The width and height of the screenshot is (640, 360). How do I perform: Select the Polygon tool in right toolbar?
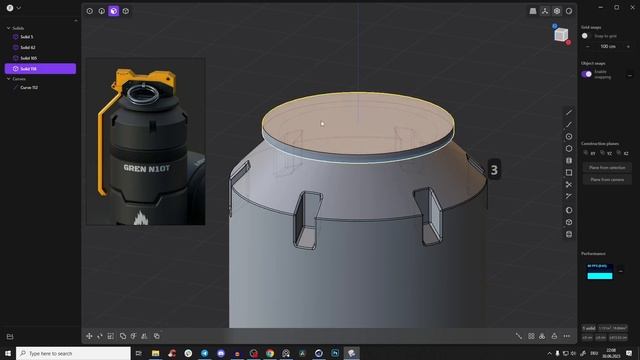pyautogui.click(x=569, y=149)
